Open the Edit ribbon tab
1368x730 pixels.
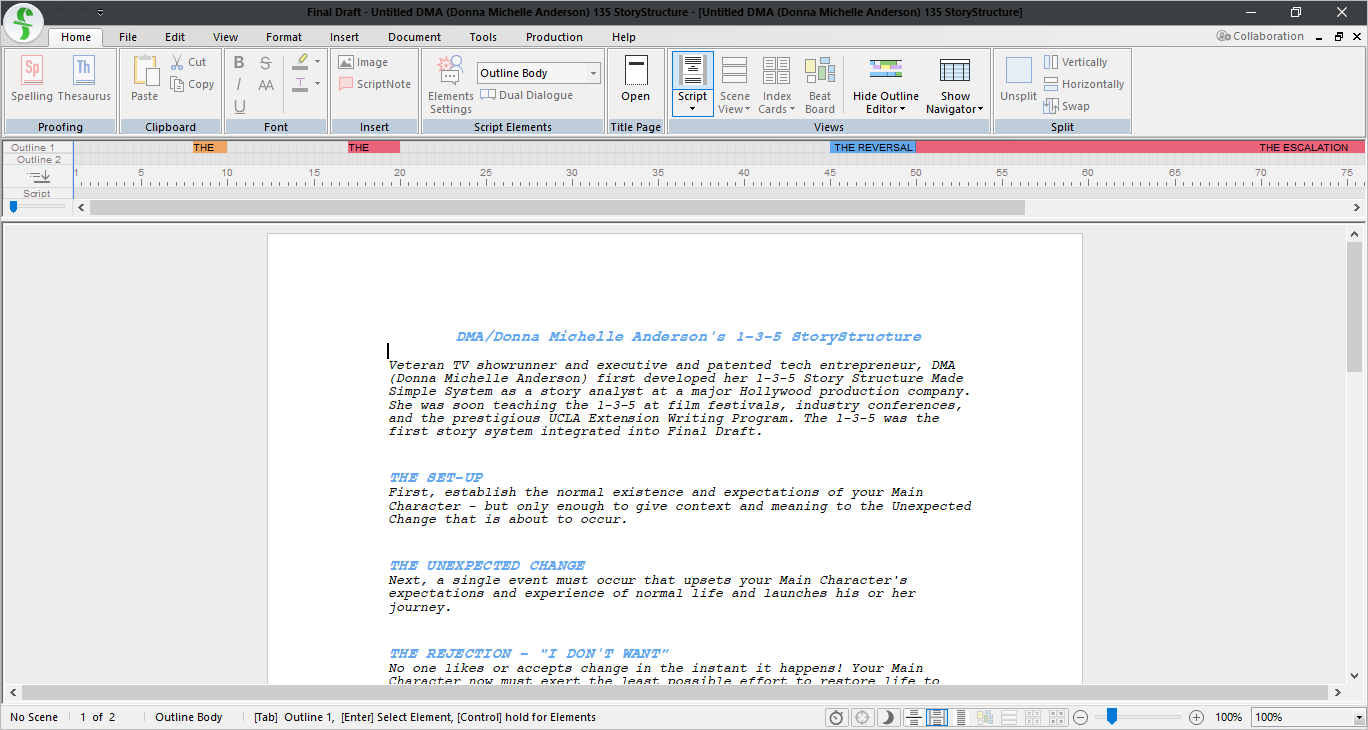pos(175,37)
